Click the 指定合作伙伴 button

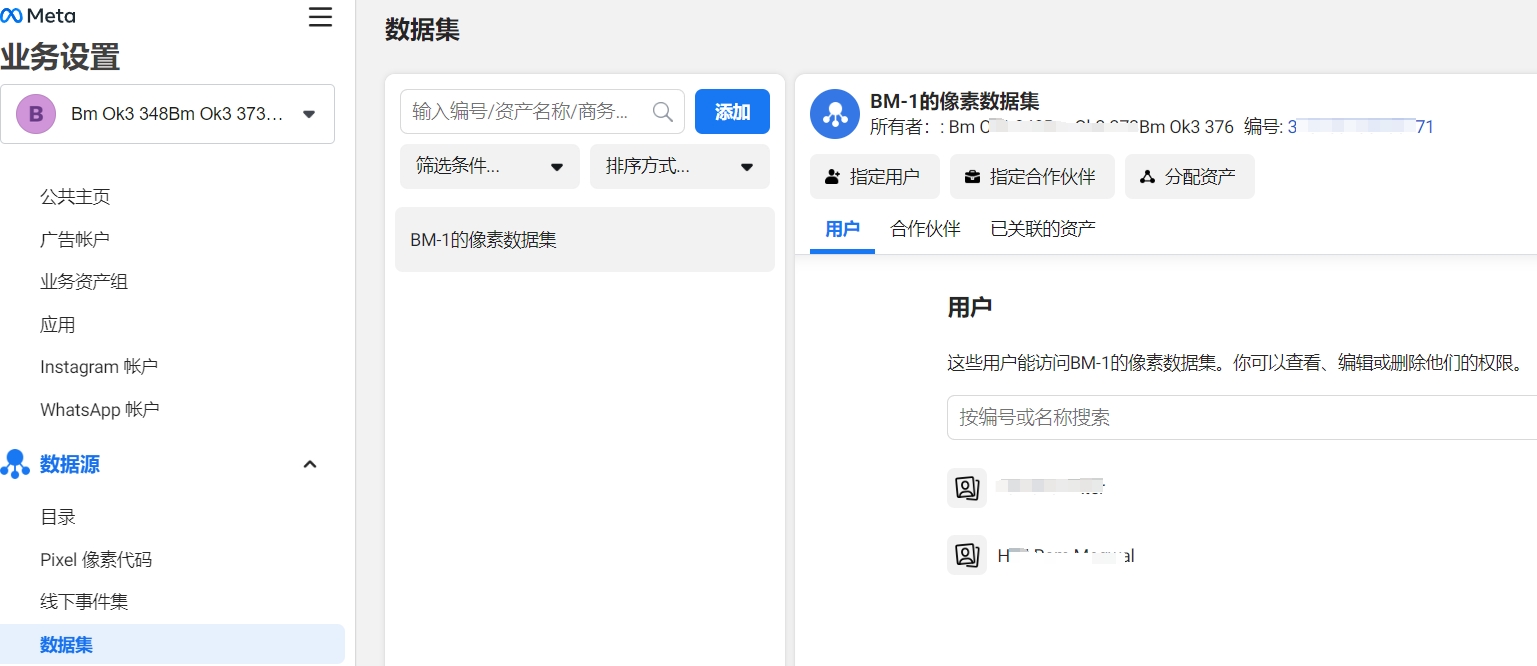coord(1032,177)
